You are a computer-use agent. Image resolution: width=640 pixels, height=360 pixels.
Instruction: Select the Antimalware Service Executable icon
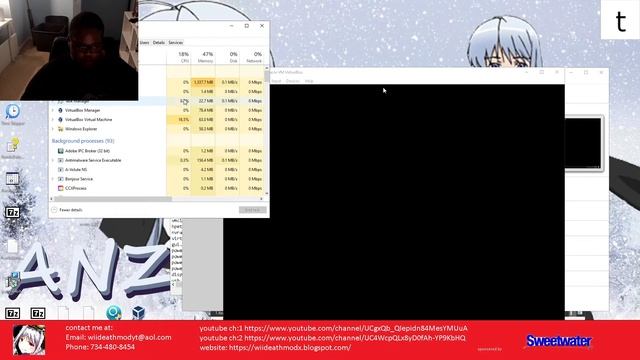[x=60, y=160]
